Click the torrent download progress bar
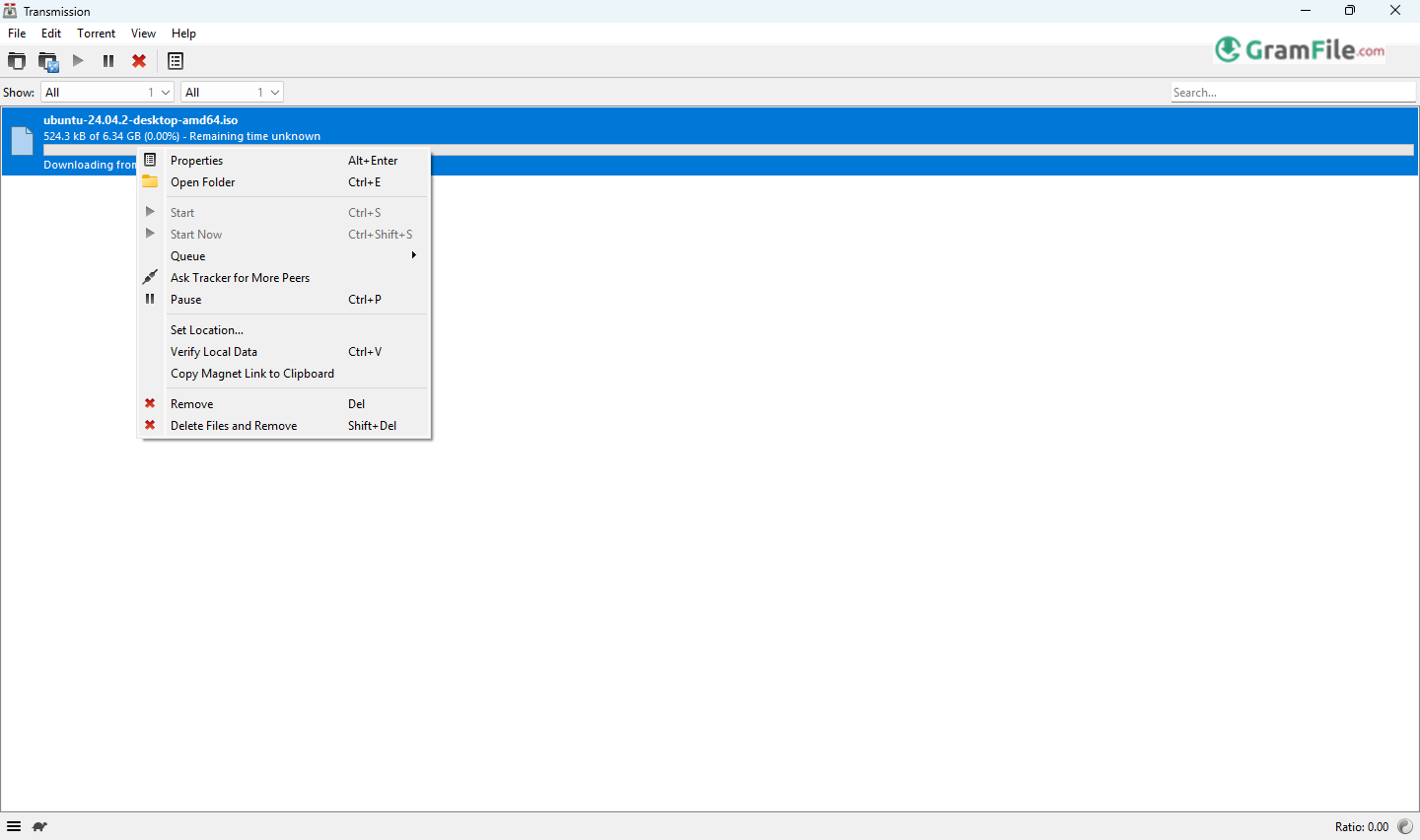Viewport: 1420px width, 840px height. coord(729,150)
